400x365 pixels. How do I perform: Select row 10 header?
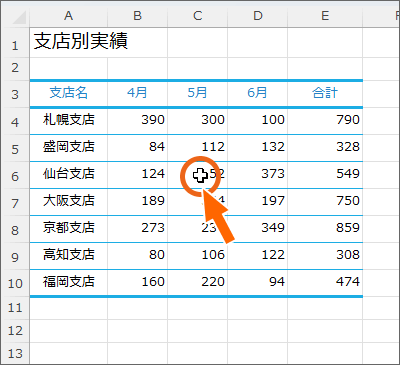pos(15,283)
